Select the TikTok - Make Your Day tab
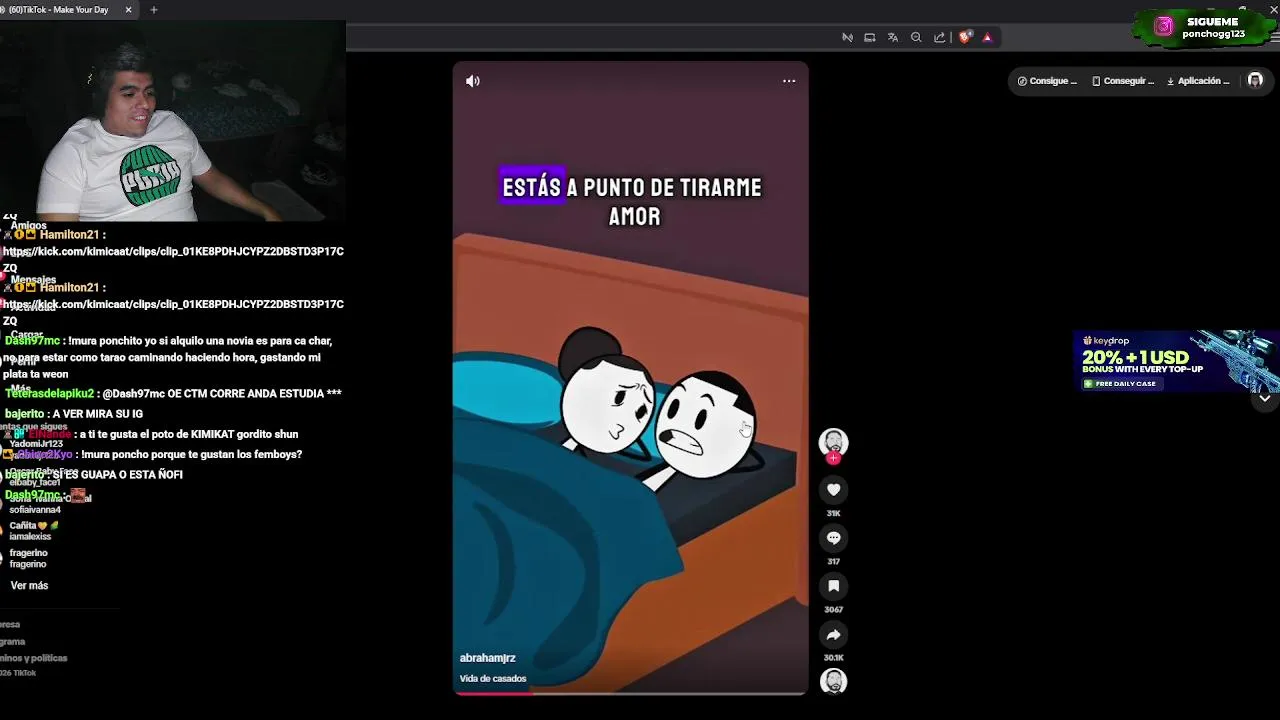This screenshot has height=720, width=1280. [x=60, y=10]
